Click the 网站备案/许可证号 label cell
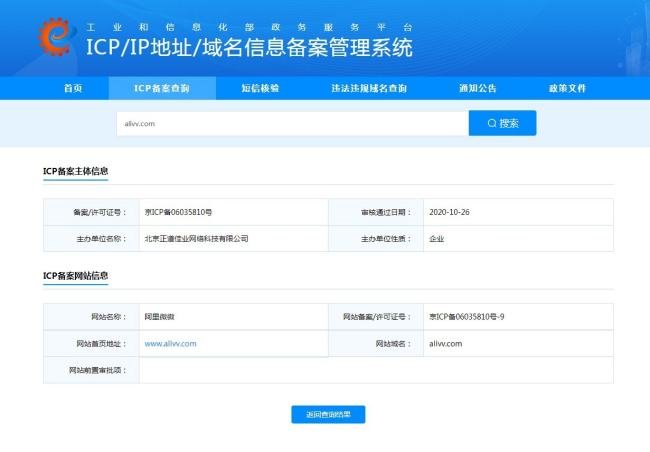The image size is (650, 452). [x=376, y=317]
